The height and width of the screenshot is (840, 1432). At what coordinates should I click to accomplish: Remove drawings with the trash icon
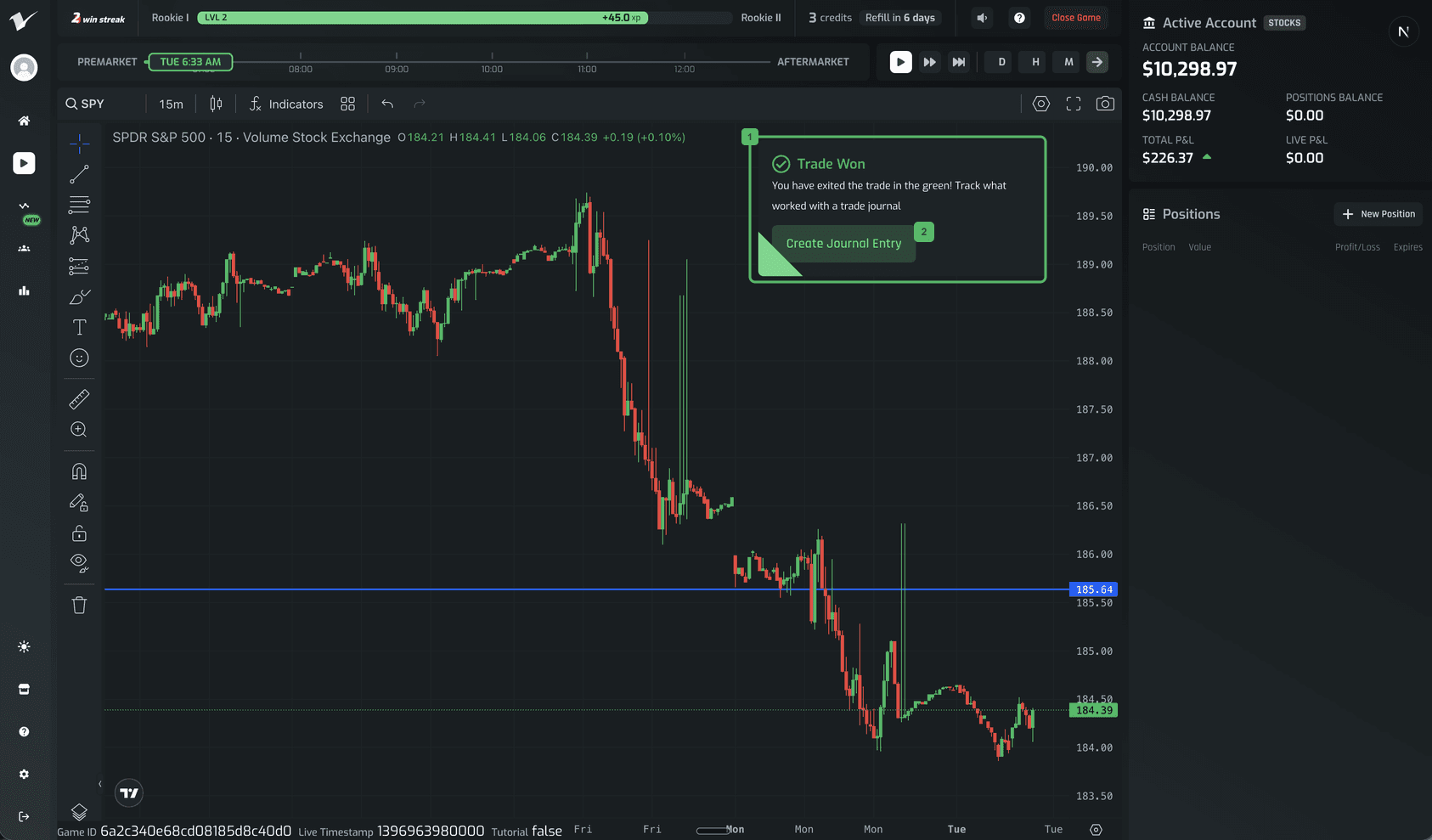pos(79,605)
